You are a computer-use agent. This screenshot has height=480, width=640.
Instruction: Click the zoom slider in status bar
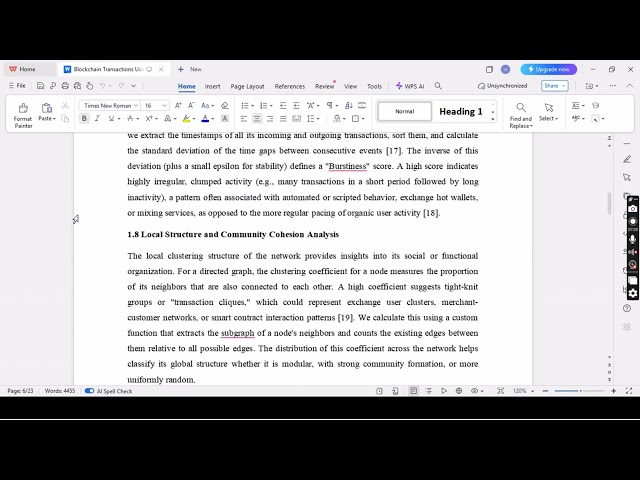coord(580,391)
